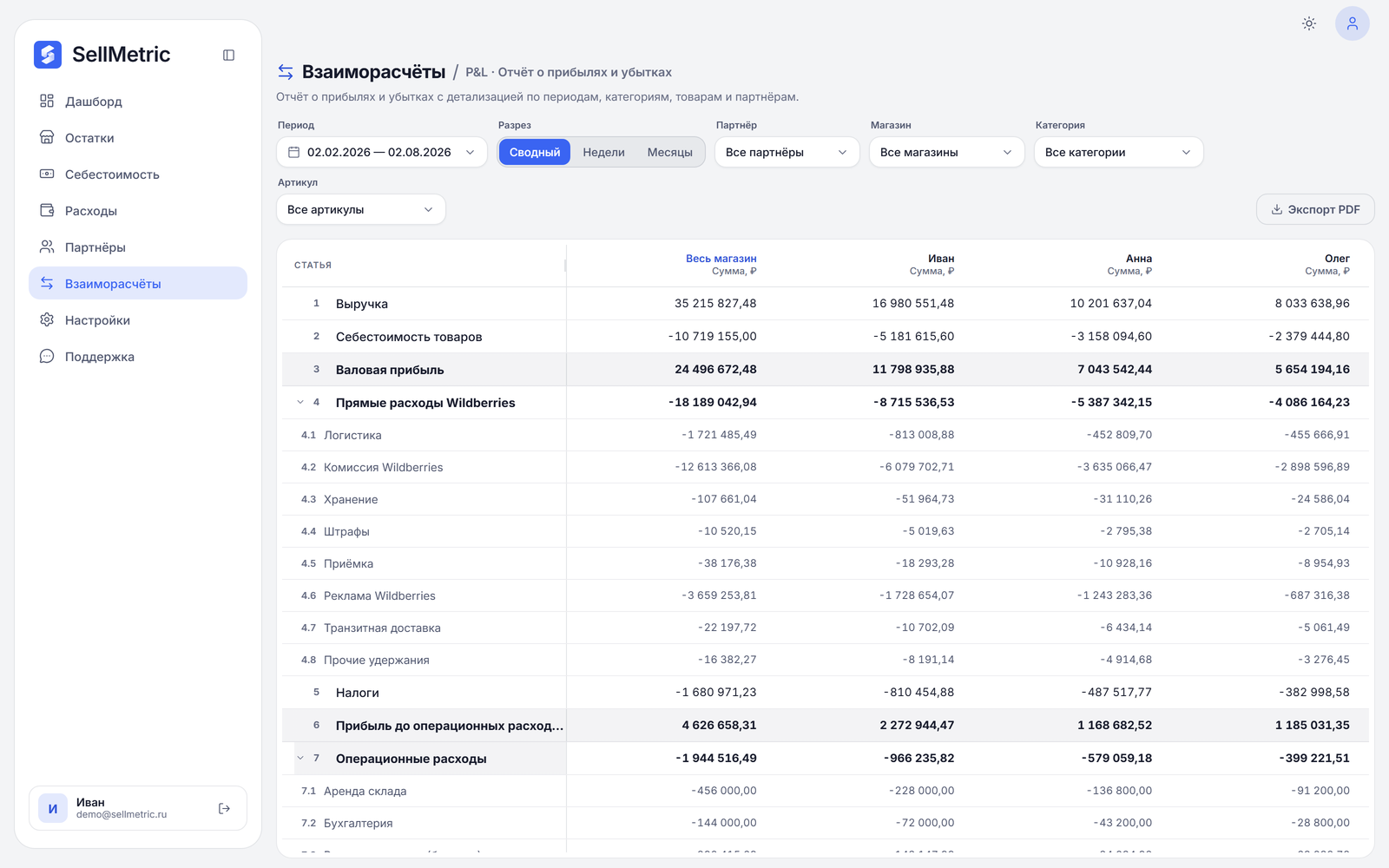Click the Бухгалтерия row label
1389x868 pixels.
(x=358, y=823)
